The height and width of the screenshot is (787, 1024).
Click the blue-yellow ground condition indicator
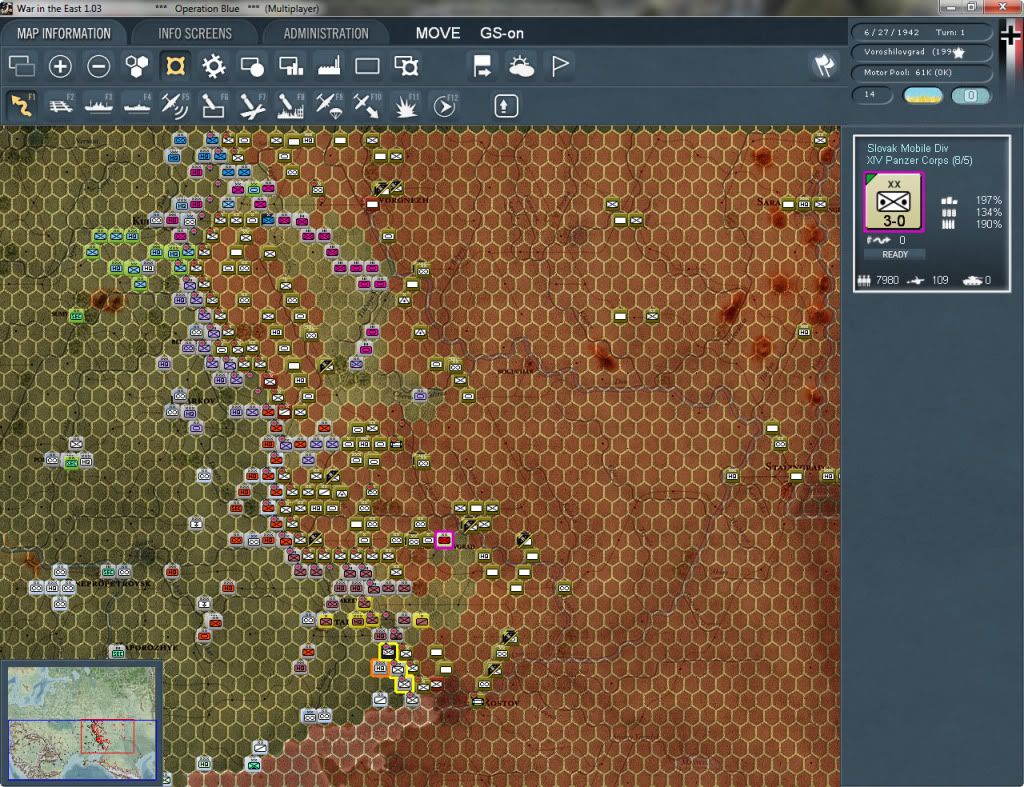[x=922, y=96]
